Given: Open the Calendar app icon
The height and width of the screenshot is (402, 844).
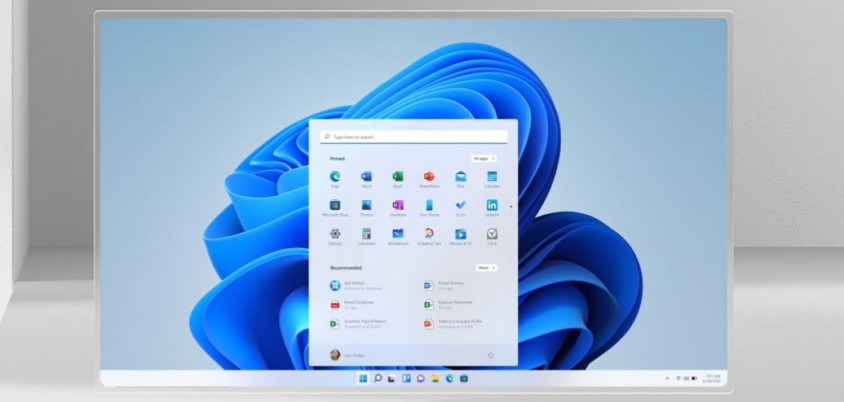Looking at the screenshot, I should tap(491, 177).
